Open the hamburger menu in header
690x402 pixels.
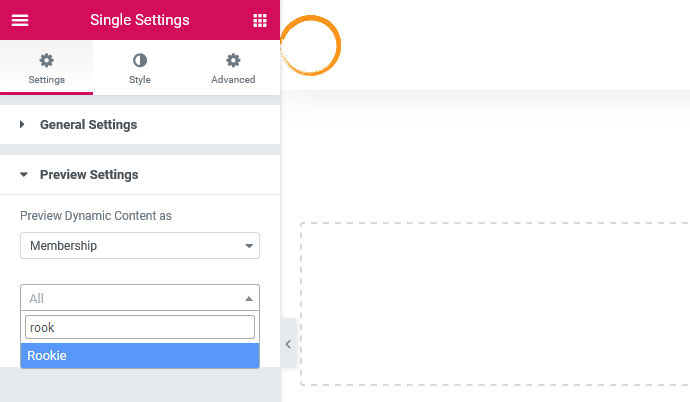[x=20, y=20]
